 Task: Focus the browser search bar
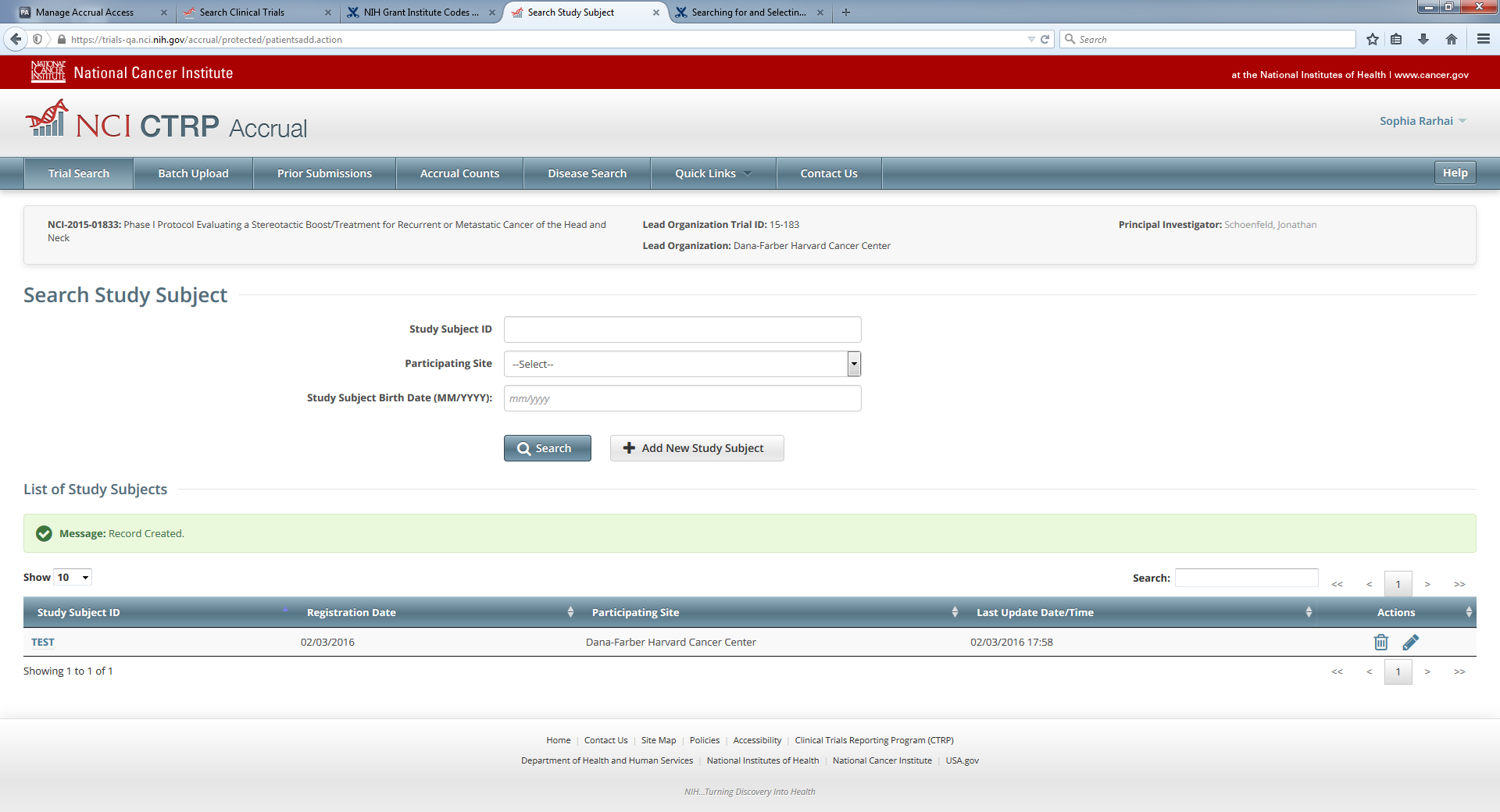point(1207,39)
